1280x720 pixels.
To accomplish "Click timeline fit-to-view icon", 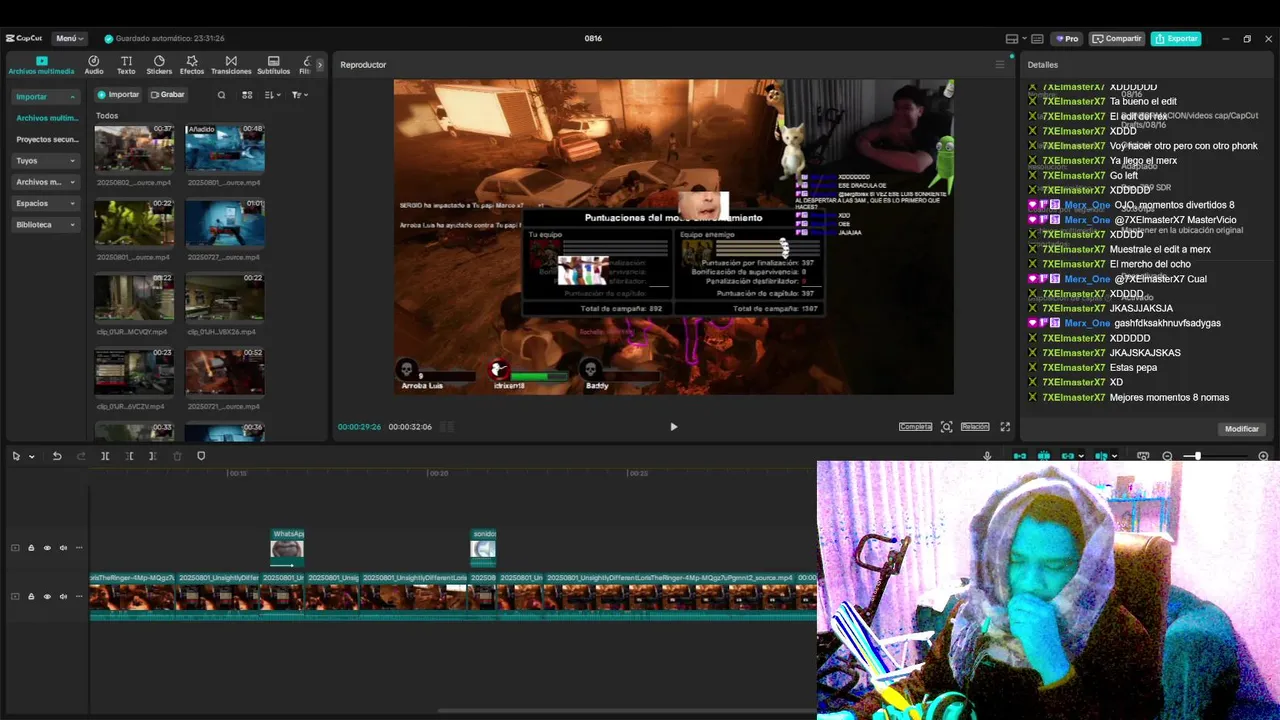I will pos(1143,456).
